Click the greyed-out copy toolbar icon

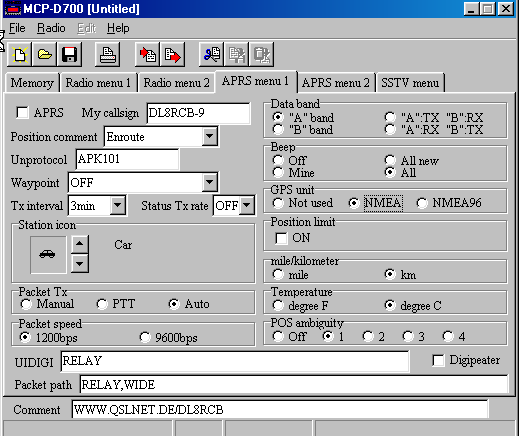click(237, 54)
